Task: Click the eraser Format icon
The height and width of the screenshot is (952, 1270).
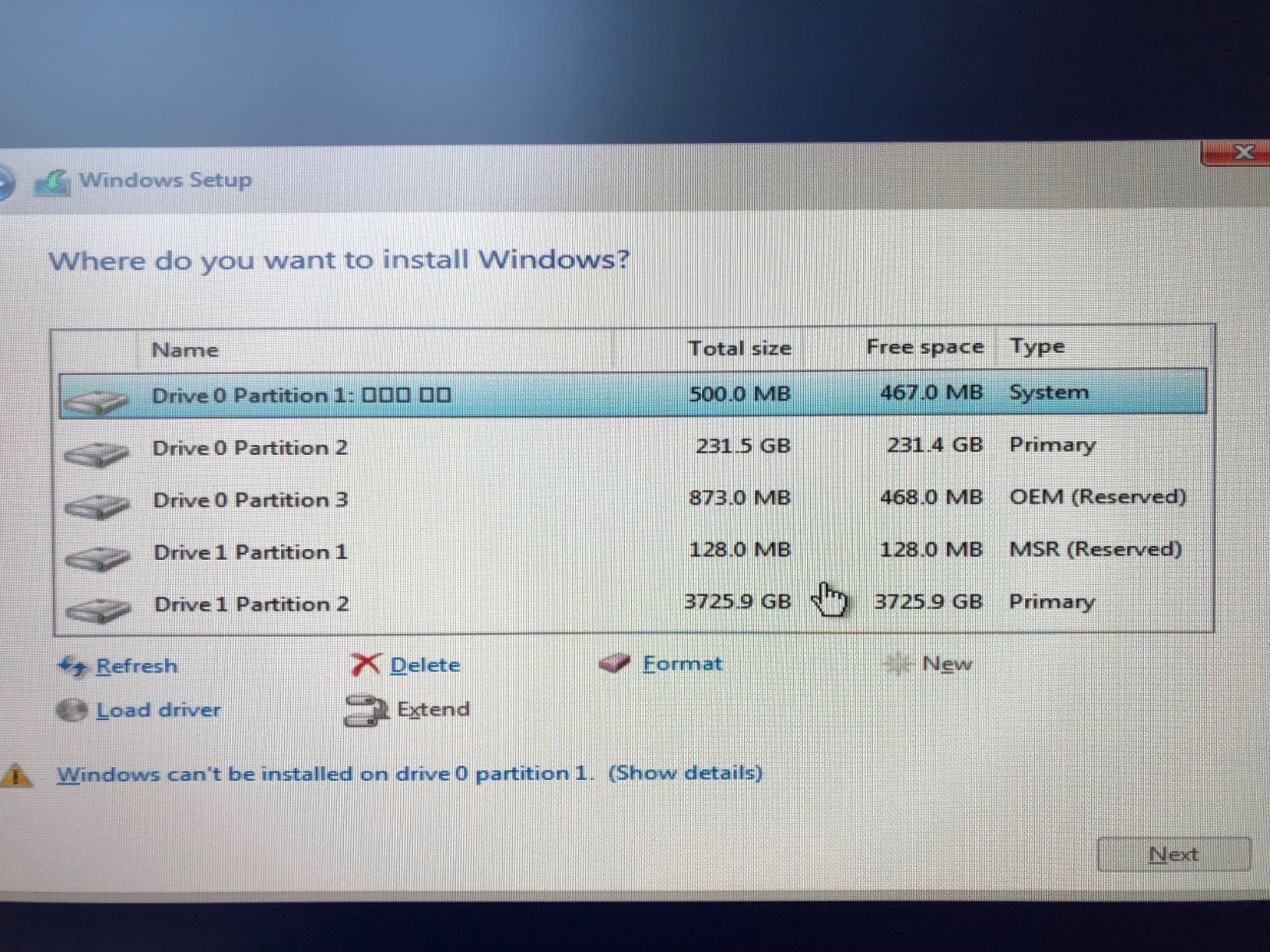Action: click(615, 663)
